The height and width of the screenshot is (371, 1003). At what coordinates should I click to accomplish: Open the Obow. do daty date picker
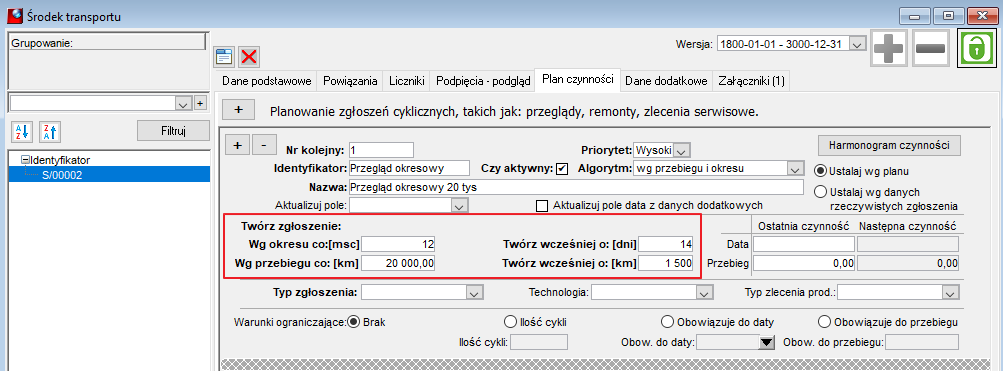click(766, 342)
